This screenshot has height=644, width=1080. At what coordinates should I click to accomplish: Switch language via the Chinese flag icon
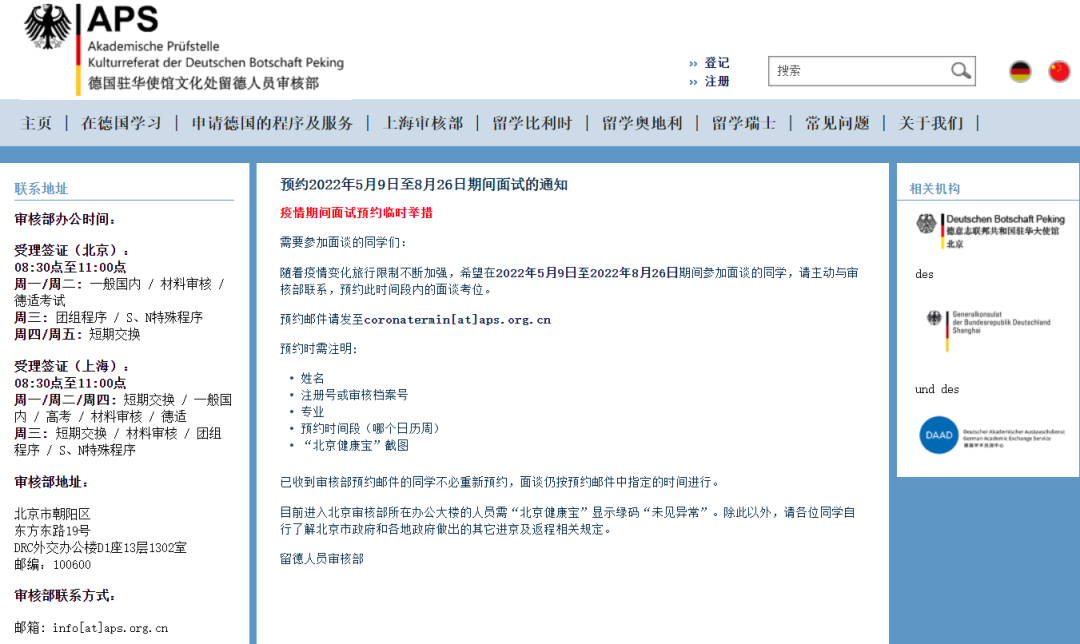point(1059,70)
